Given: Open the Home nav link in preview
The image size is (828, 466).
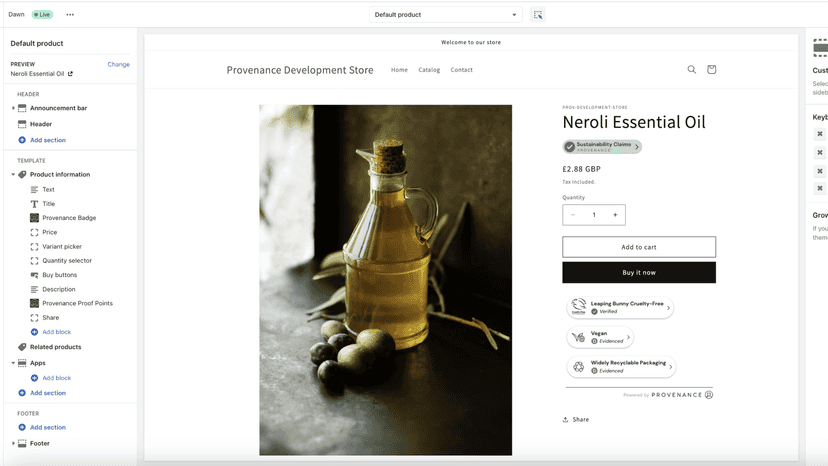Looking at the screenshot, I should click(x=399, y=70).
